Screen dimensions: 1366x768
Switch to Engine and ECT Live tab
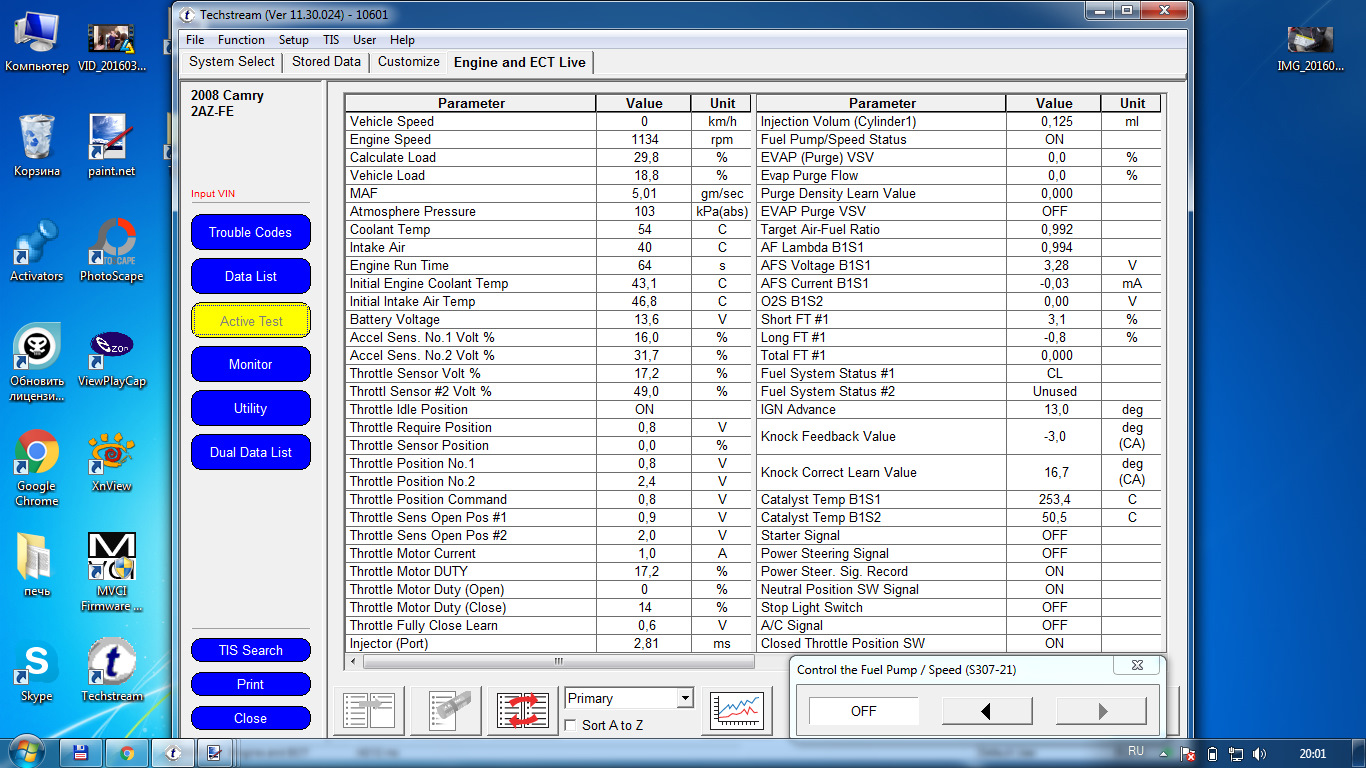pyautogui.click(x=520, y=62)
